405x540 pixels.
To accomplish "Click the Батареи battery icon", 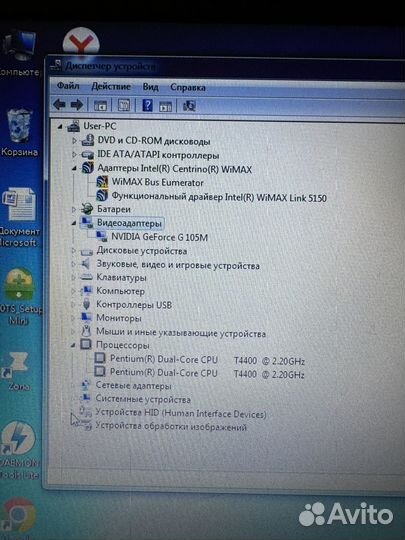I will click(87, 209).
